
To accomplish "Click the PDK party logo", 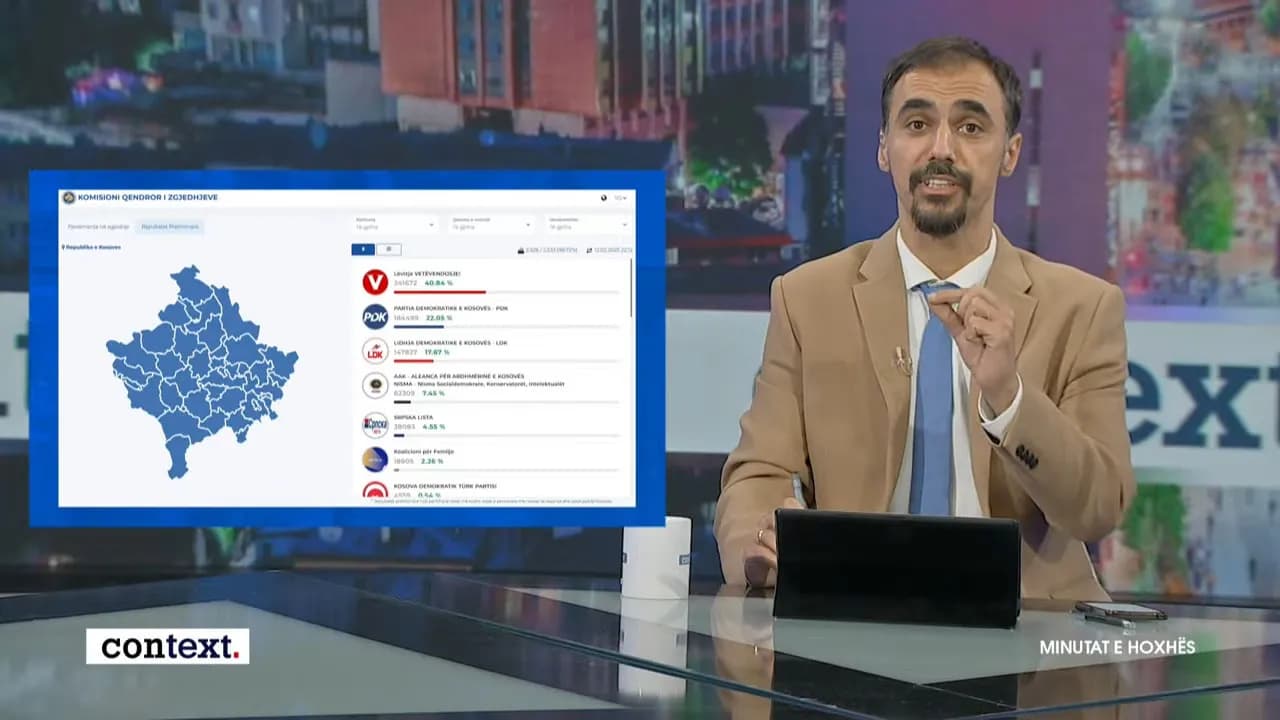I will click(375, 317).
